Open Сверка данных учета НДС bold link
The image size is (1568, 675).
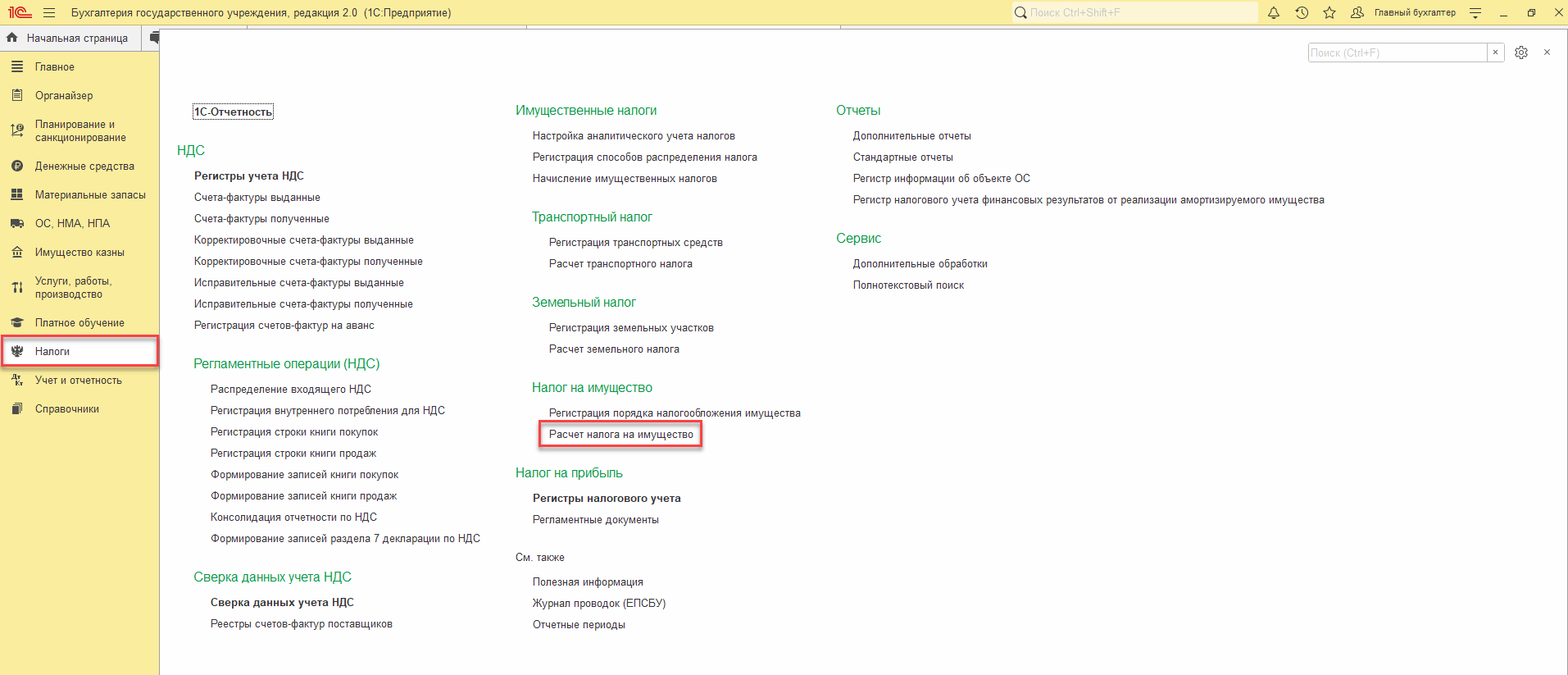click(x=282, y=602)
